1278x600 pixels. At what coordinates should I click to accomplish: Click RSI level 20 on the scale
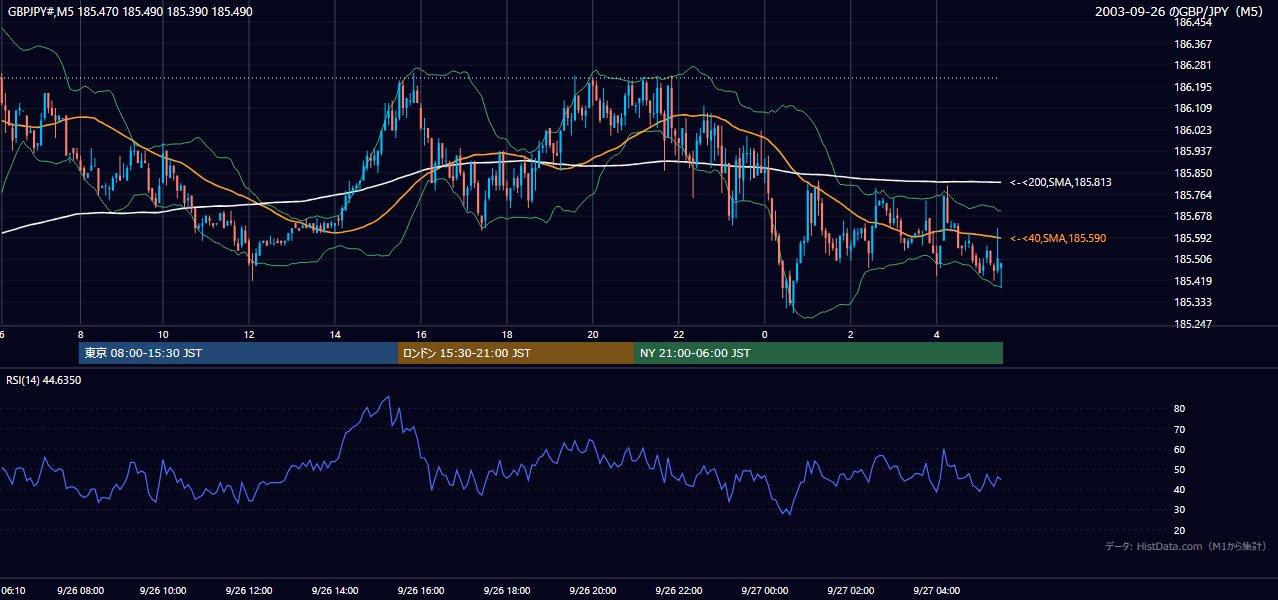1179,530
